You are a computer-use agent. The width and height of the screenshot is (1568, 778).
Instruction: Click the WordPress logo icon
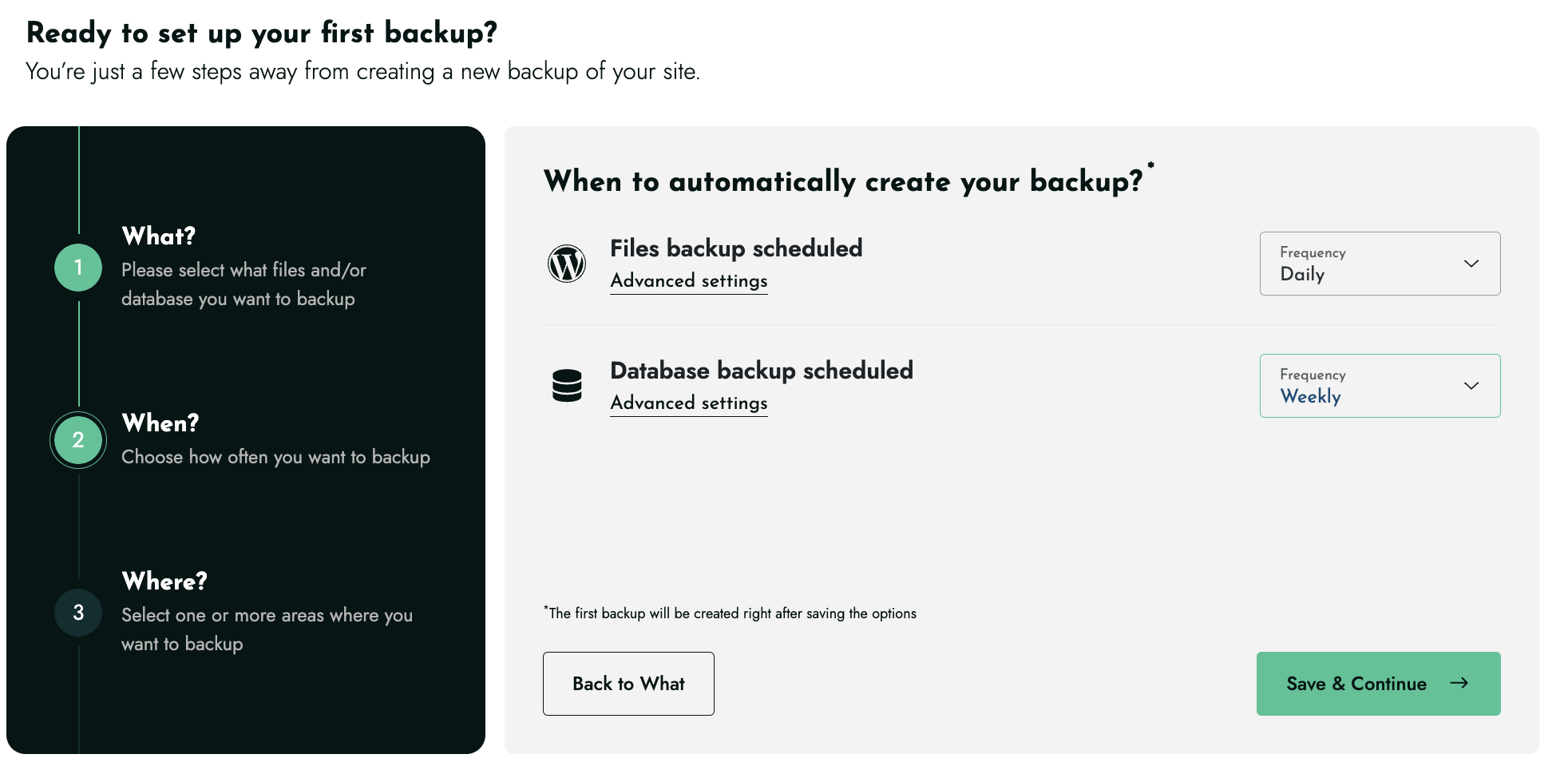[x=567, y=264]
